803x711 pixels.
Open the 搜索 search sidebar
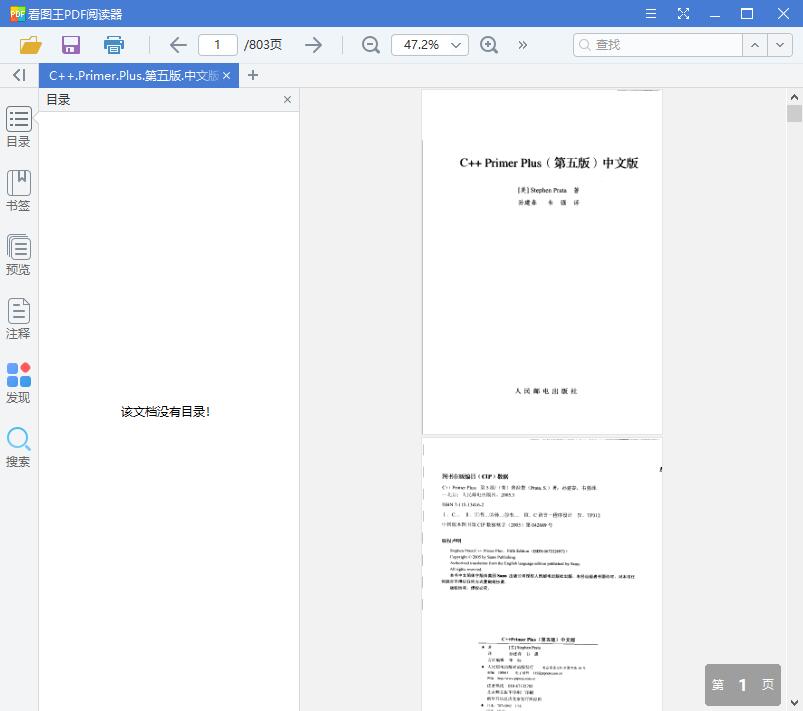(18, 447)
